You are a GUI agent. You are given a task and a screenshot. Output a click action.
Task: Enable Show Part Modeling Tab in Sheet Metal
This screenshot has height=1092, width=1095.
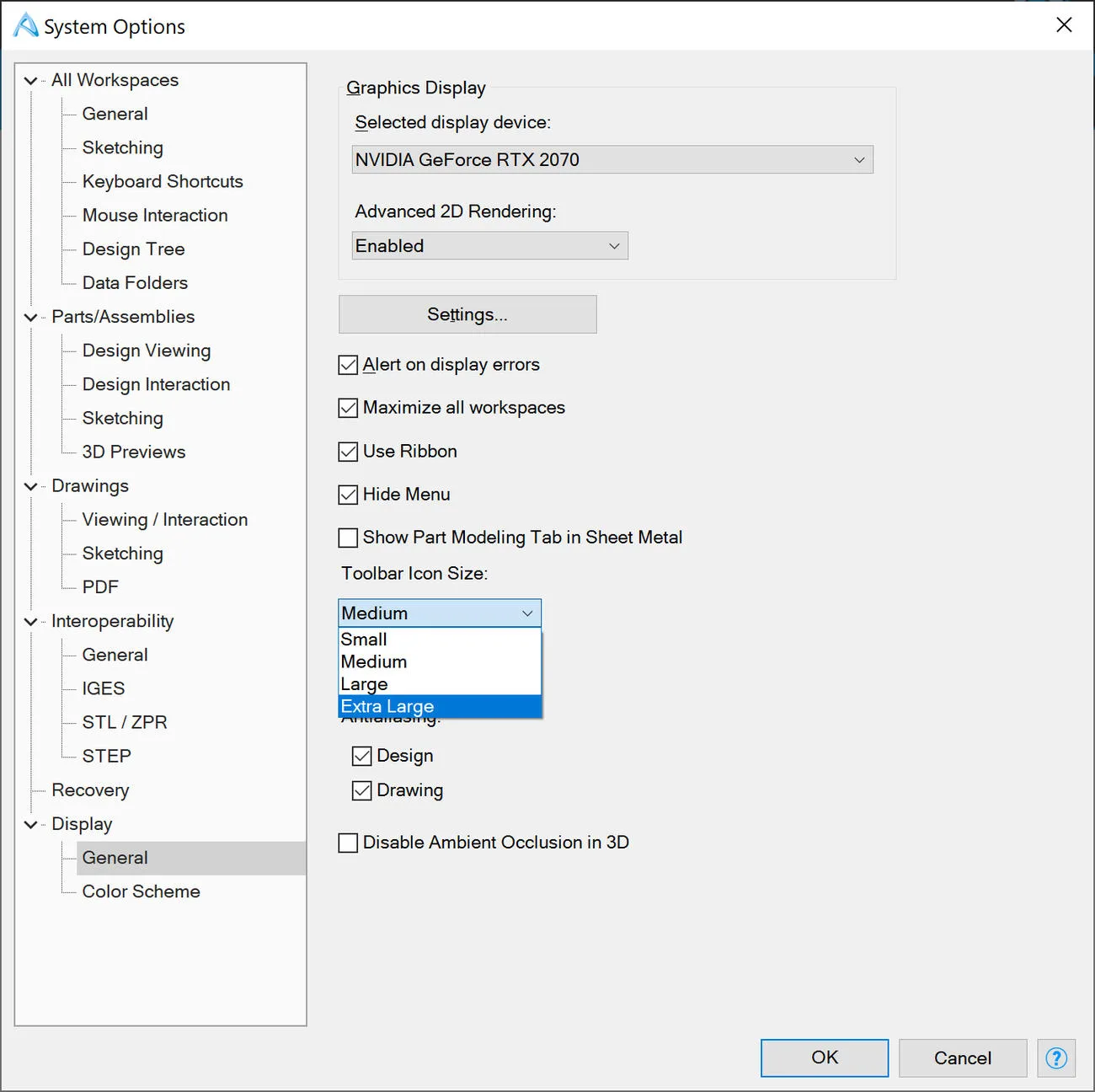click(x=348, y=538)
